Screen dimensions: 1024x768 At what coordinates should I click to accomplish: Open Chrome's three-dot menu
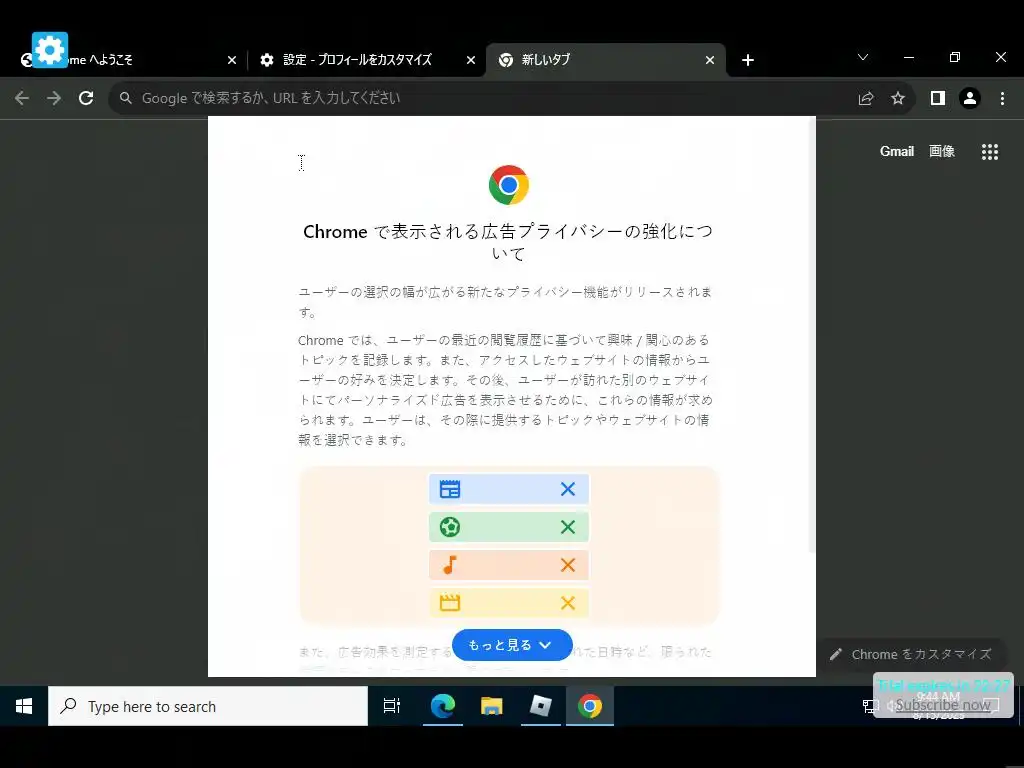coord(1002,98)
